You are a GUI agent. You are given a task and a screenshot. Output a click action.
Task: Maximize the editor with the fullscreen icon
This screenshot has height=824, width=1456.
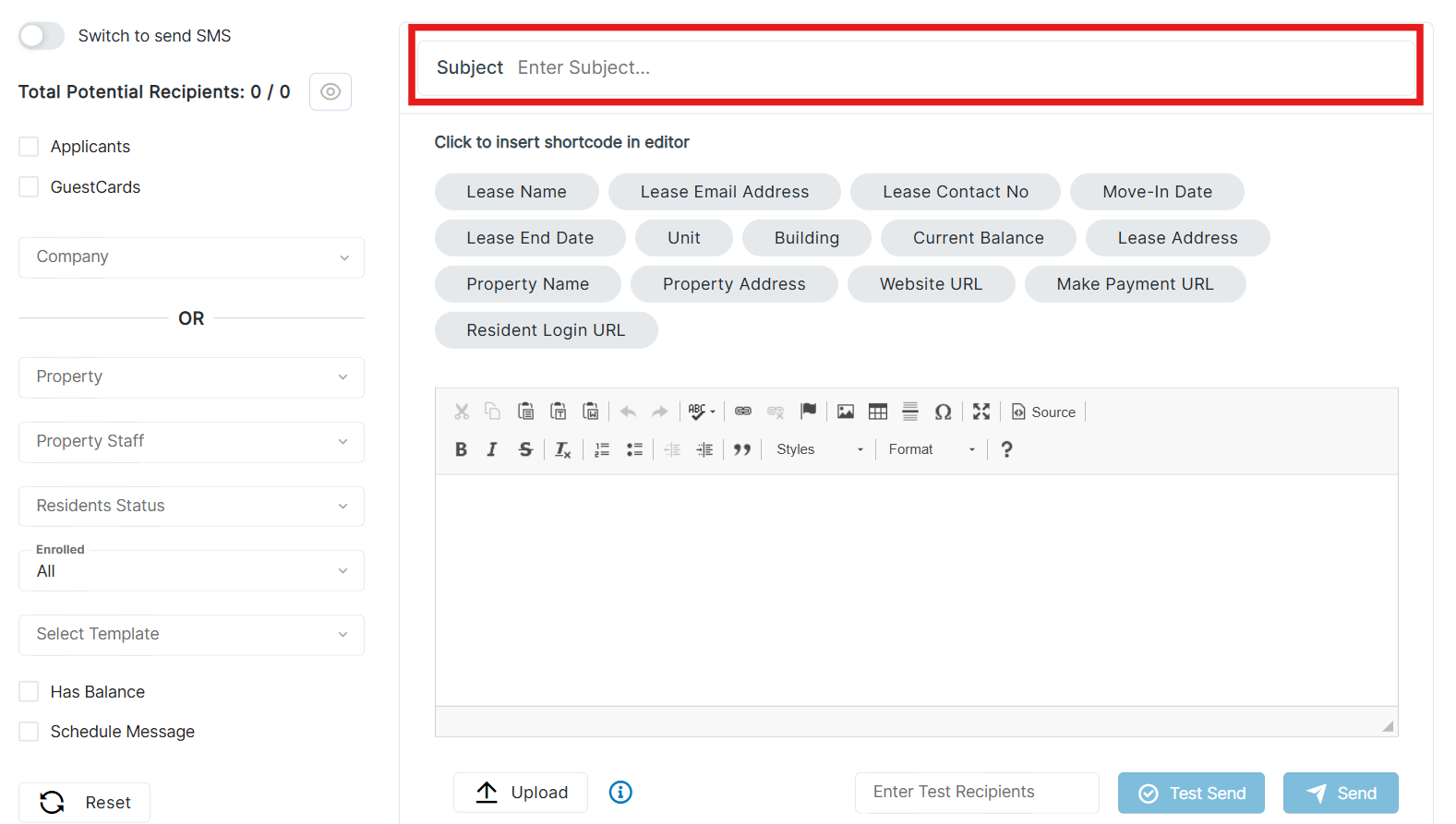coord(981,412)
